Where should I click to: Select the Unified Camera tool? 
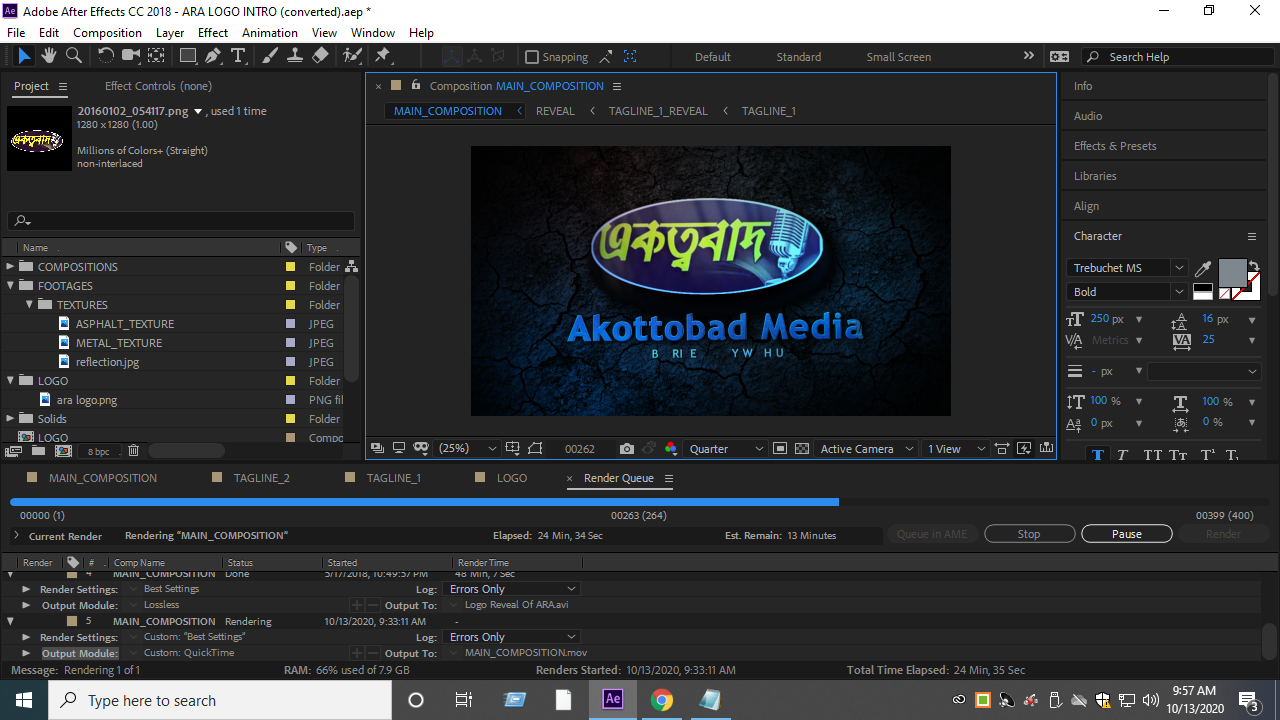(x=131, y=56)
